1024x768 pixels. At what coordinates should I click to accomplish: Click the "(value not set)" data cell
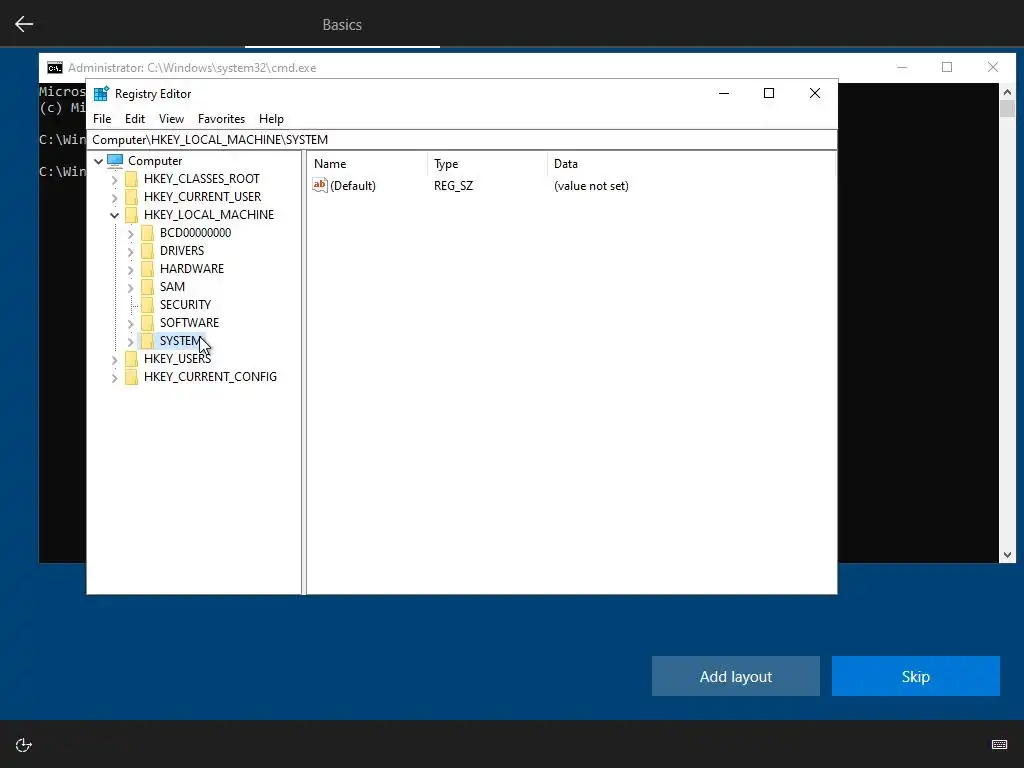[591, 186]
